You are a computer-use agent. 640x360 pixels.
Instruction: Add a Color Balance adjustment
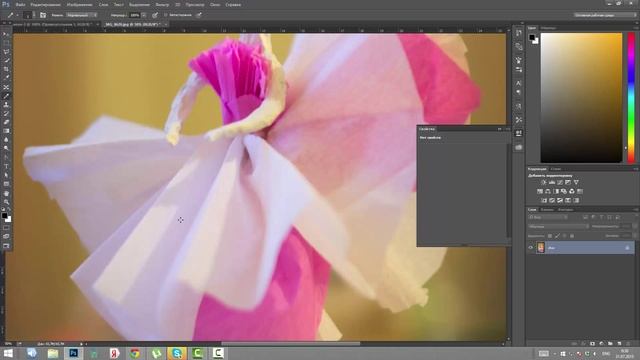click(x=548, y=191)
